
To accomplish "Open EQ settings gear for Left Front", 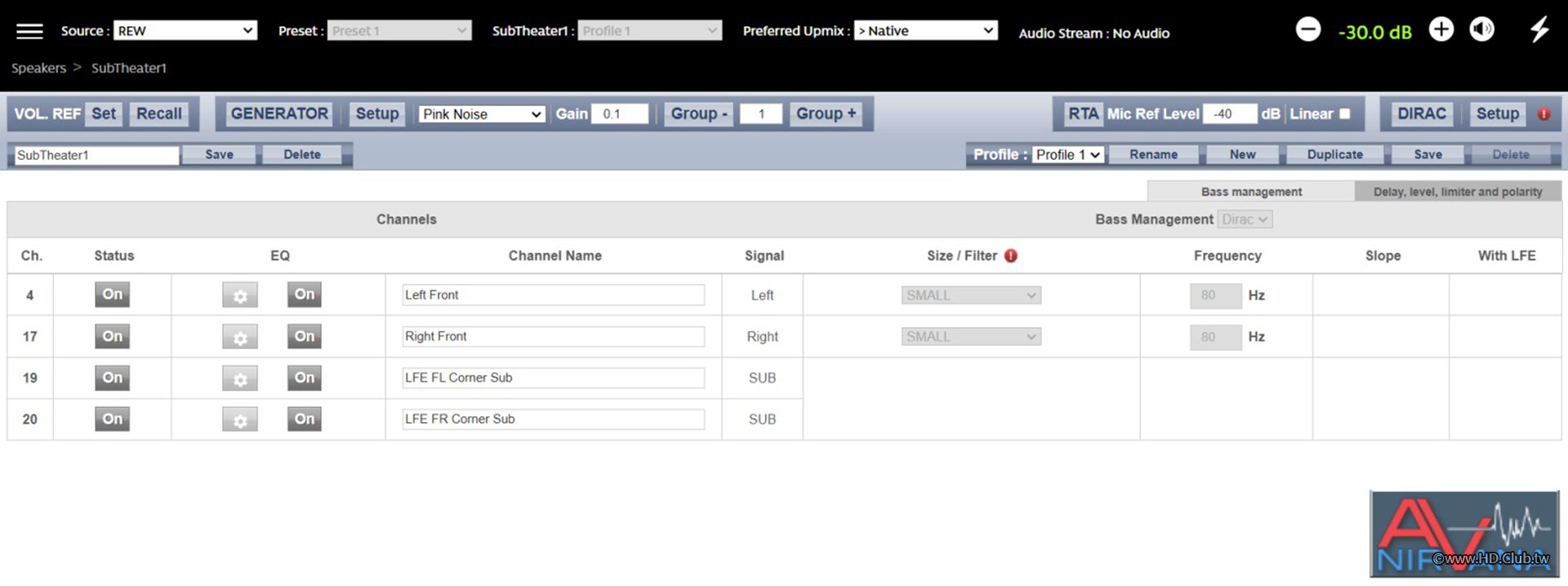I will click(x=240, y=295).
